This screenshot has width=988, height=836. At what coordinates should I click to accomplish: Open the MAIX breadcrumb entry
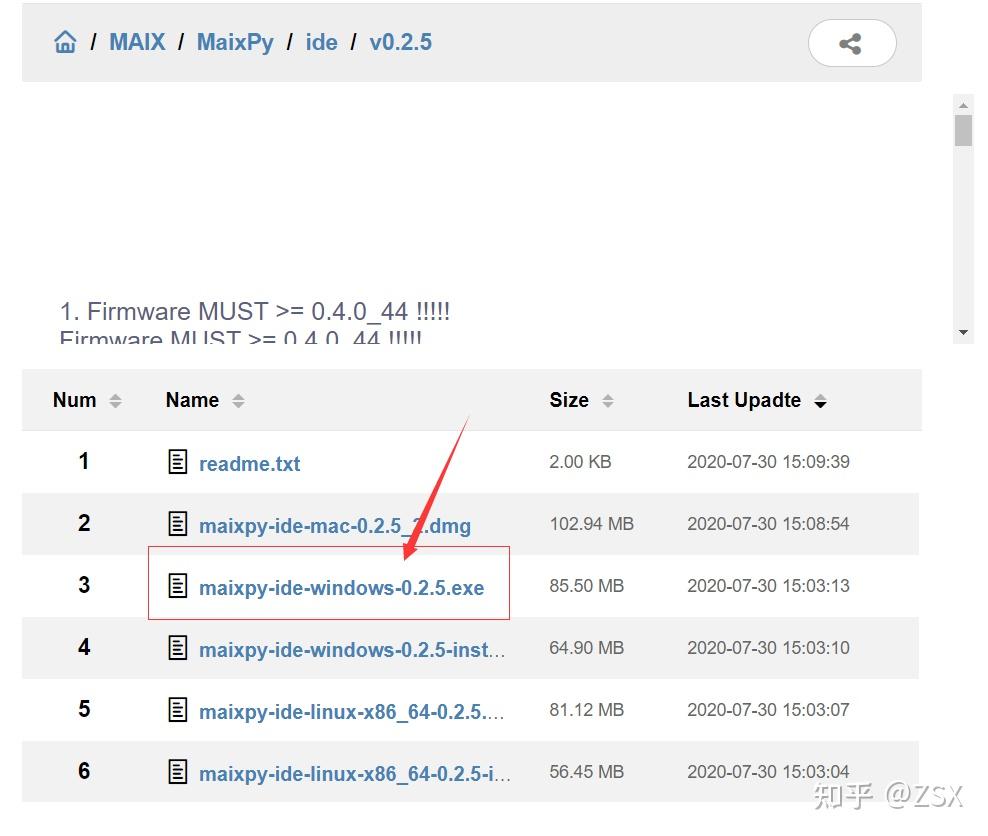click(137, 41)
